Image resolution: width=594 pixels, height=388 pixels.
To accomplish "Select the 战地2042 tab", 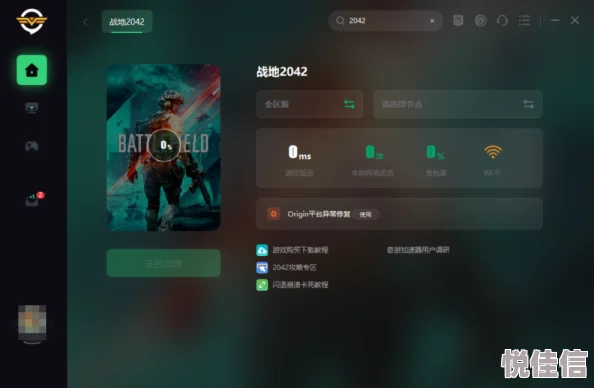I will click(127, 22).
